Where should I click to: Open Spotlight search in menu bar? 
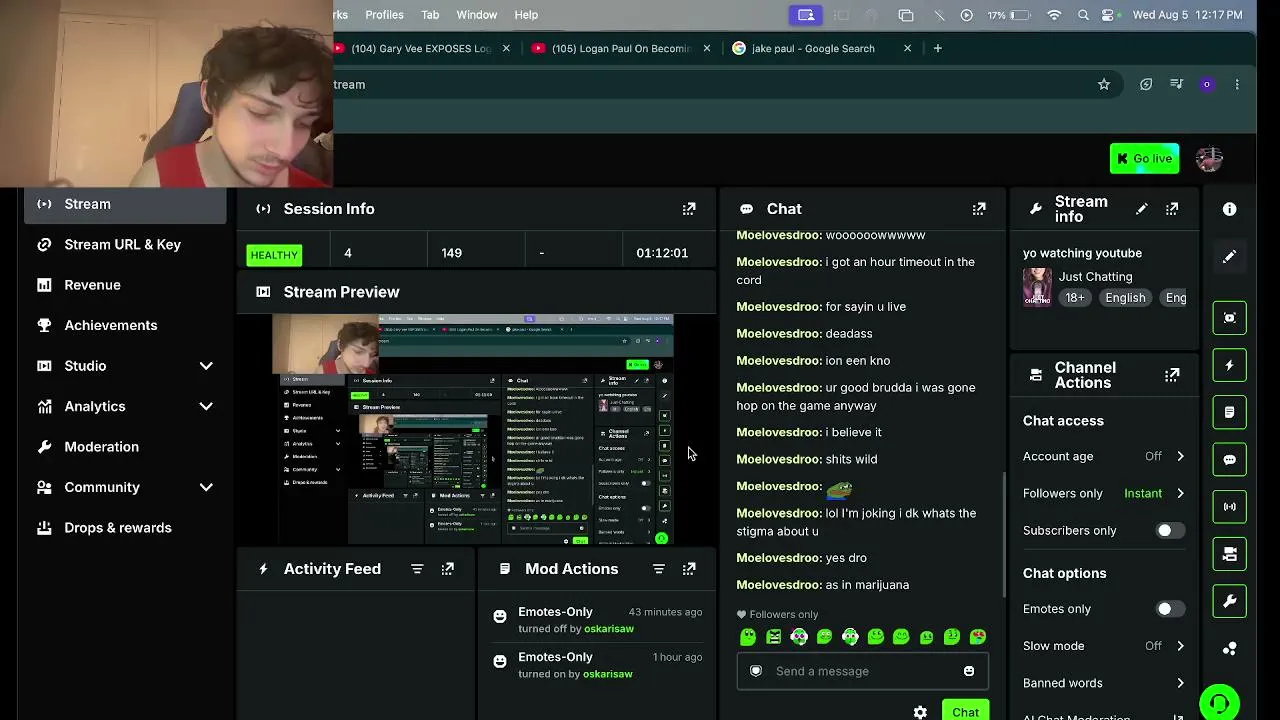[x=1083, y=15]
